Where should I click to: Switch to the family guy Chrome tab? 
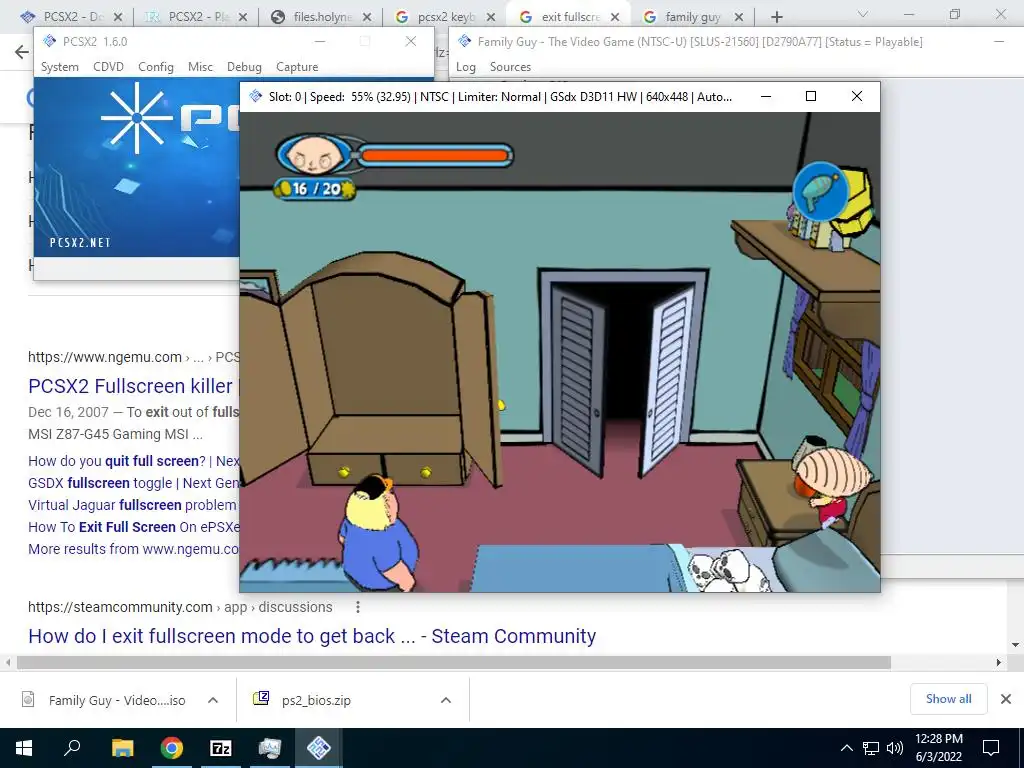point(691,16)
